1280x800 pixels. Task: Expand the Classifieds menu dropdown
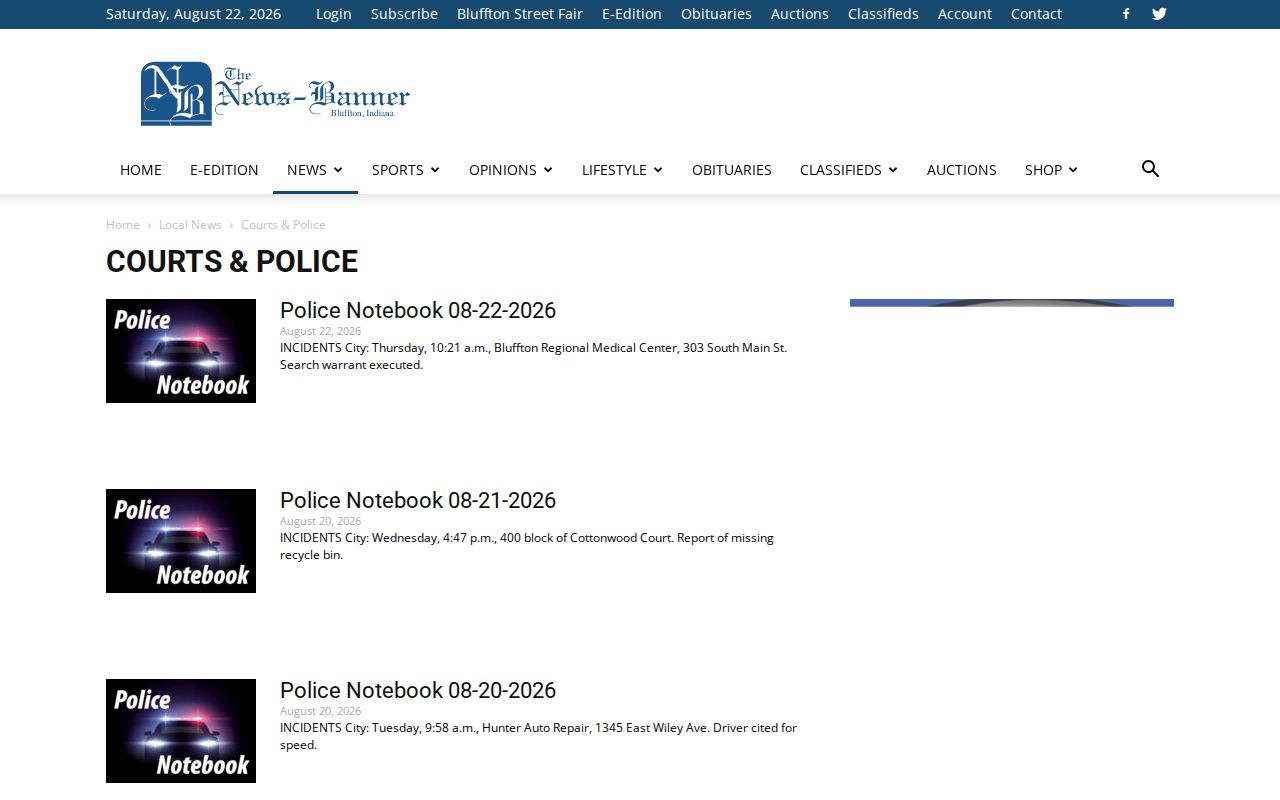pos(849,170)
